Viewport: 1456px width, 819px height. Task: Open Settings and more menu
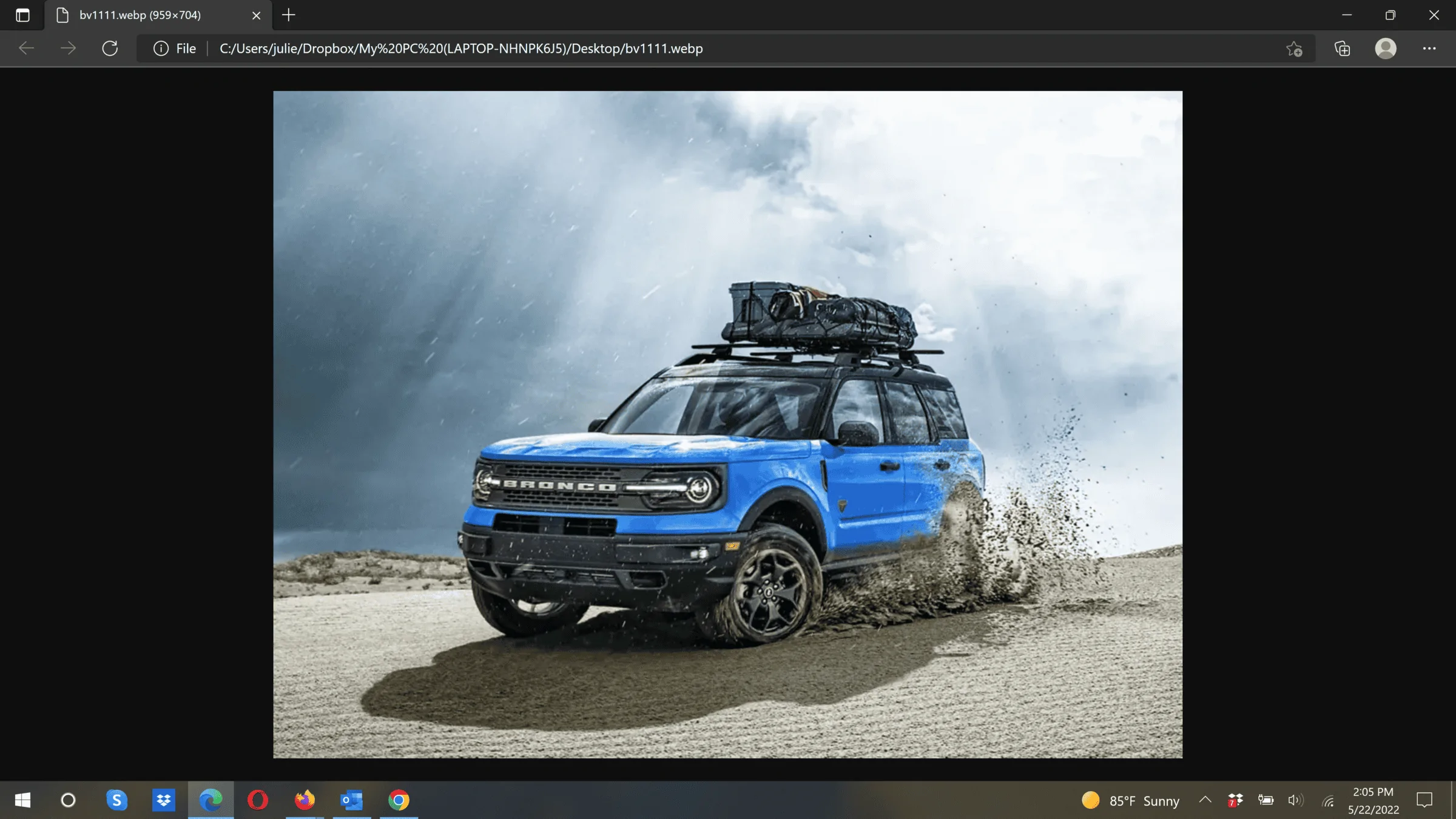click(1429, 49)
